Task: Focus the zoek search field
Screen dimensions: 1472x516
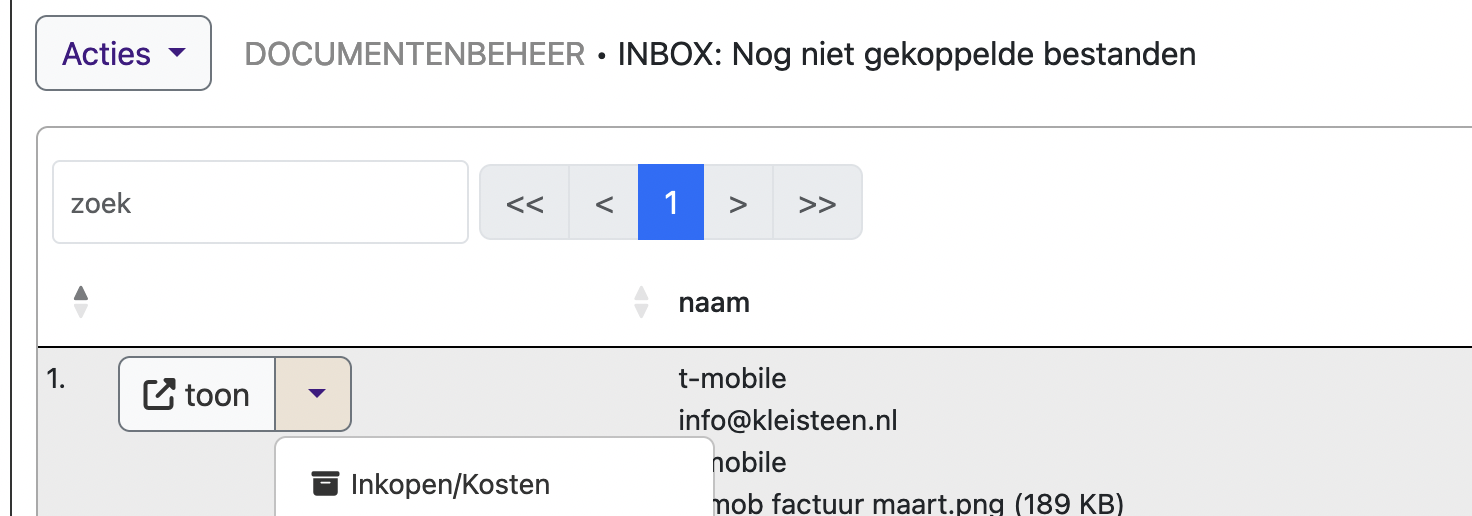Action: pos(260,203)
